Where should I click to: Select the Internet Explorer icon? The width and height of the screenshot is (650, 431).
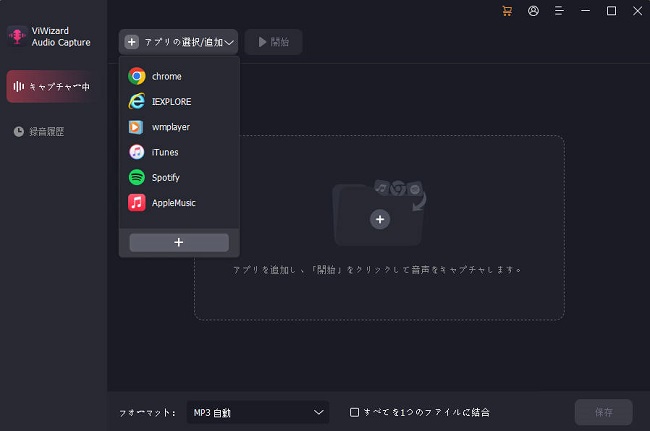click(x=136, y=102)
